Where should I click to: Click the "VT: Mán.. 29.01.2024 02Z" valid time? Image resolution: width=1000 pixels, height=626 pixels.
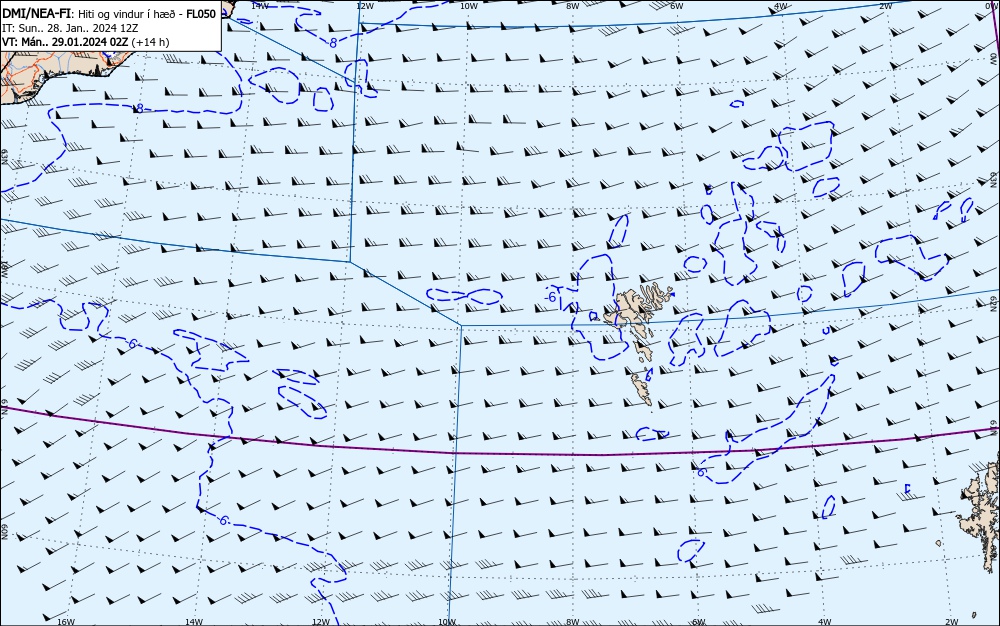click(65, 42)
